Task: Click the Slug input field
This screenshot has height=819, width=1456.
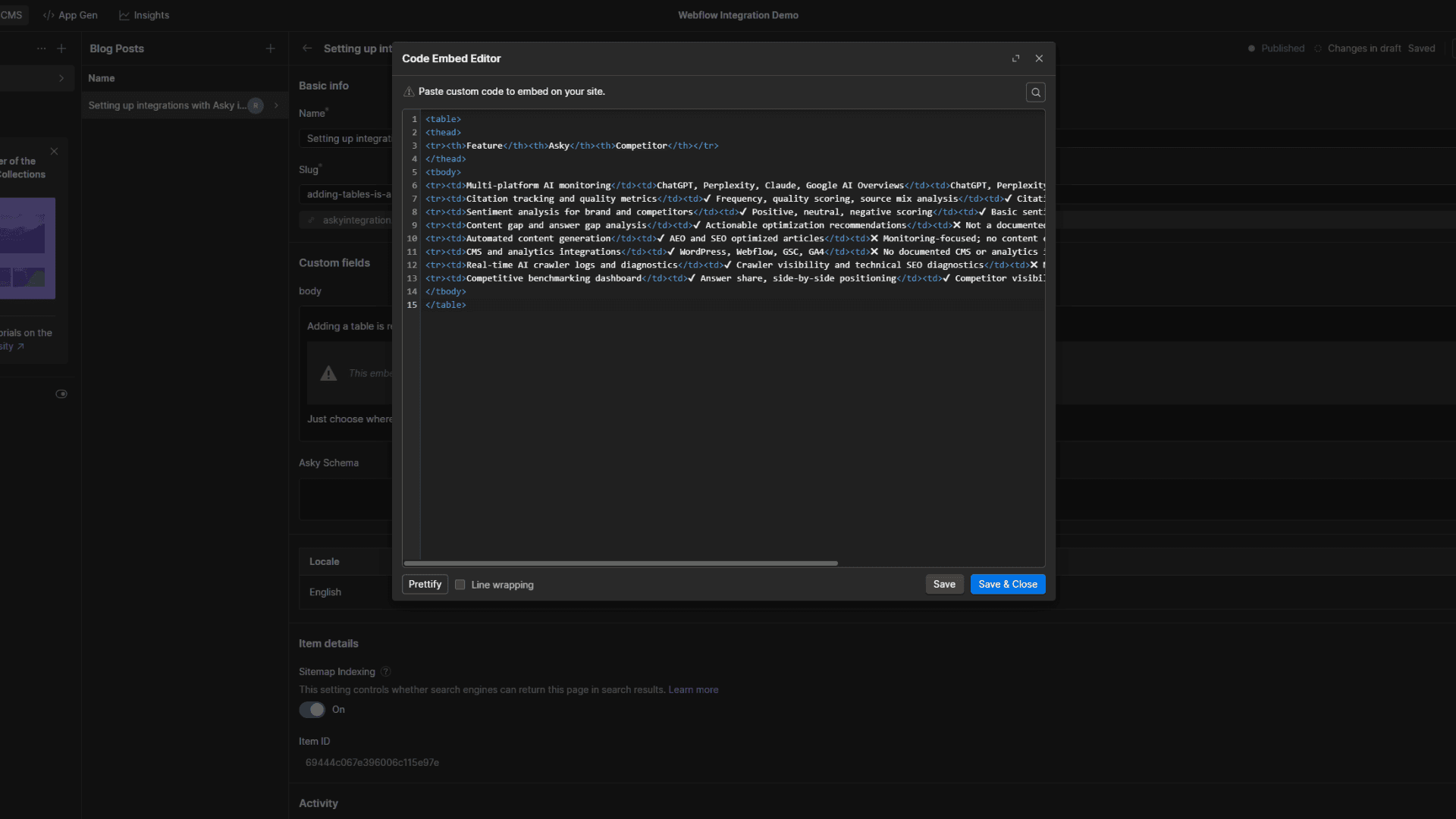Action: coord(346,195)
